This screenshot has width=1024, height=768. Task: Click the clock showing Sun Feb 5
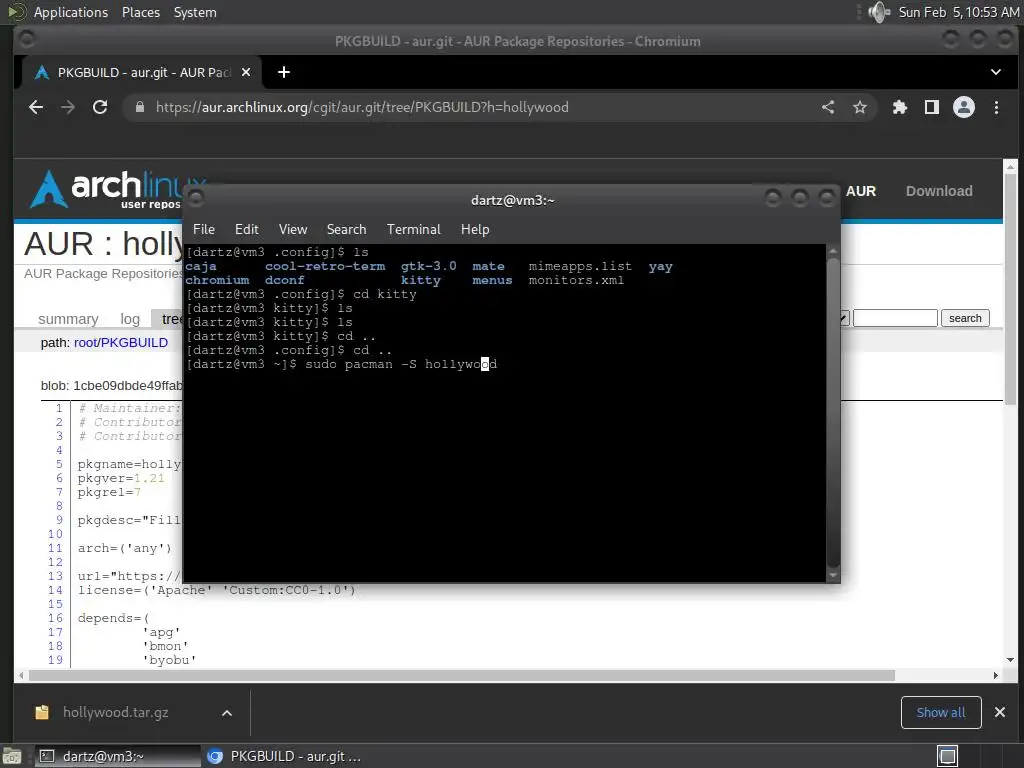(958, 12)
